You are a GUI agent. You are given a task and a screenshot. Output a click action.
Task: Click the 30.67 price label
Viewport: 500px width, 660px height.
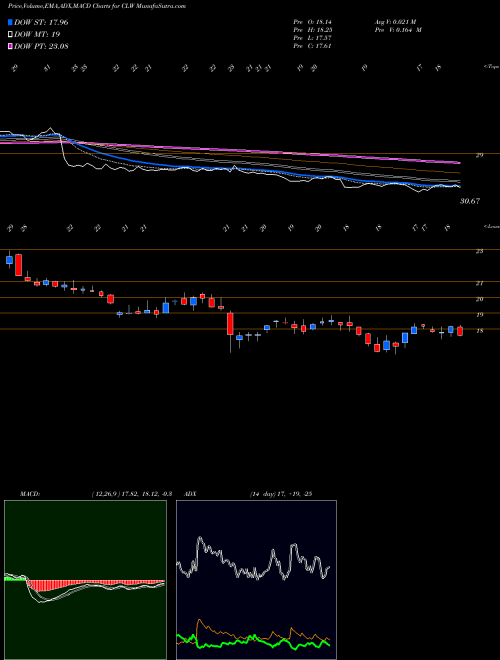pos(470,202)
